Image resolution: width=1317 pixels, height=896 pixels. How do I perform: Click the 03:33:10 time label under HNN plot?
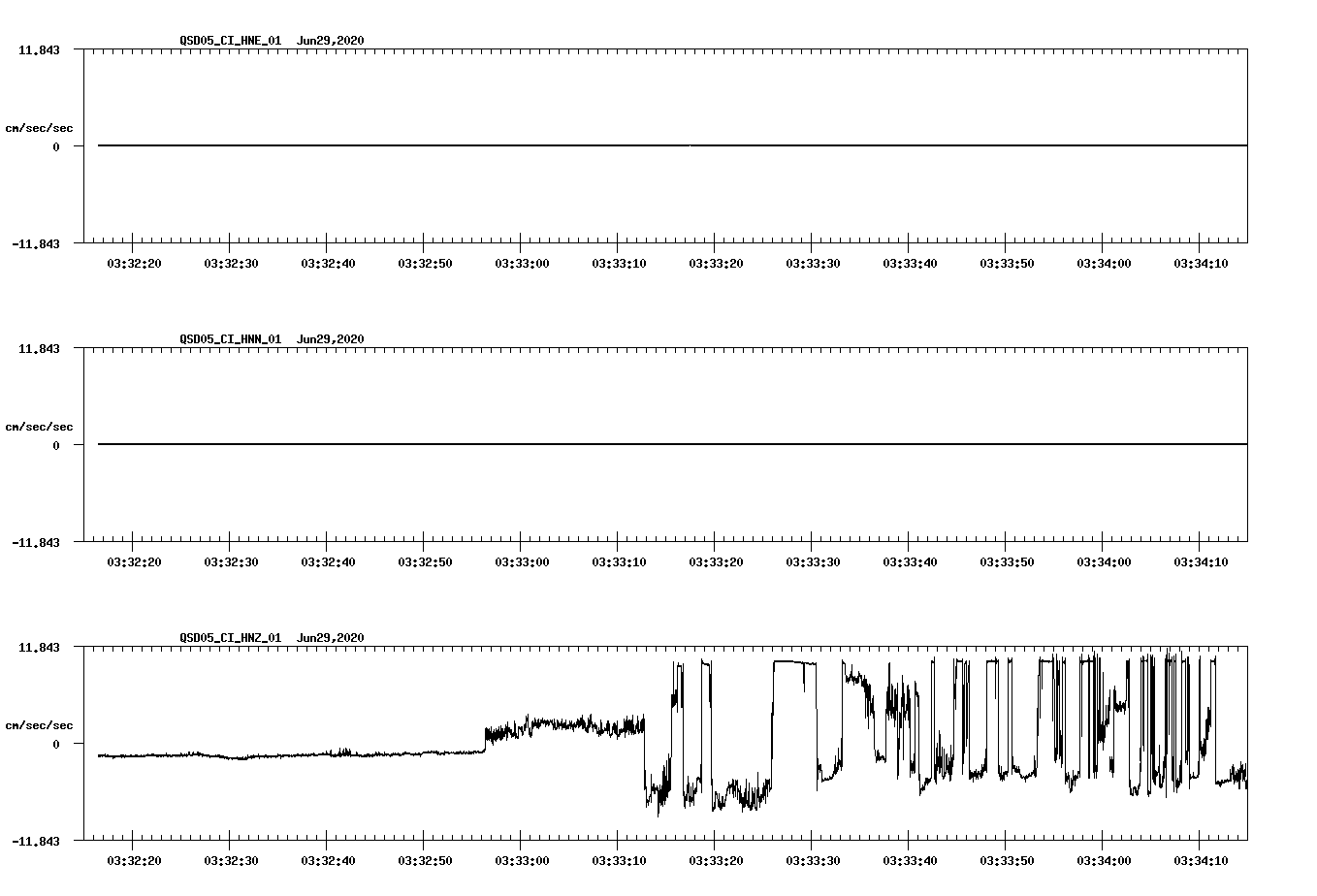coord(619,561)
